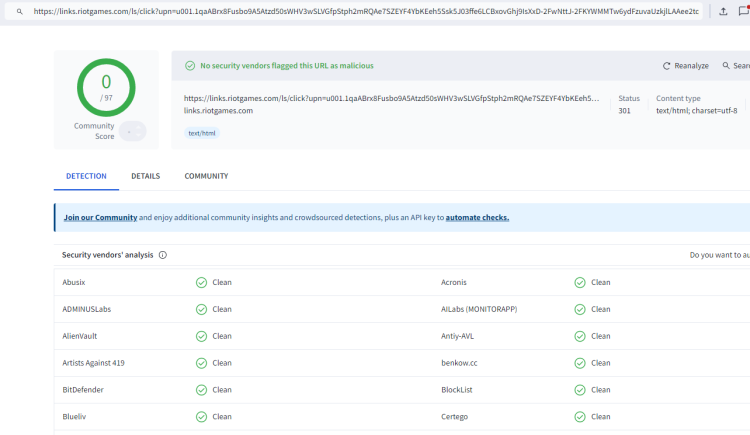750x435 pixels.
Task: Click the 0/97 detection score circle
Action: tap(106, 88)
